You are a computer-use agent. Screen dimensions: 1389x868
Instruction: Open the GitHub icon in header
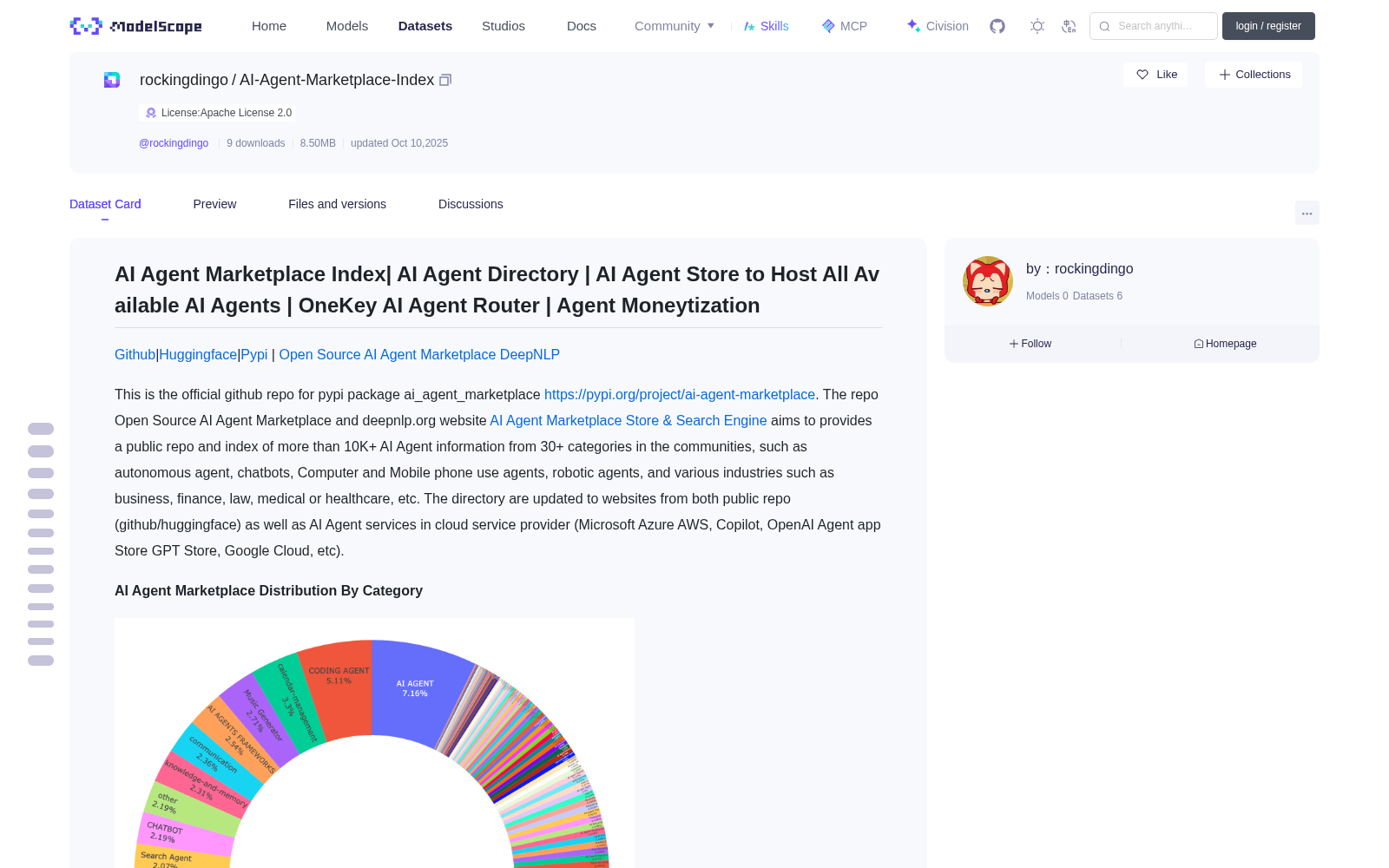(997, 26)
